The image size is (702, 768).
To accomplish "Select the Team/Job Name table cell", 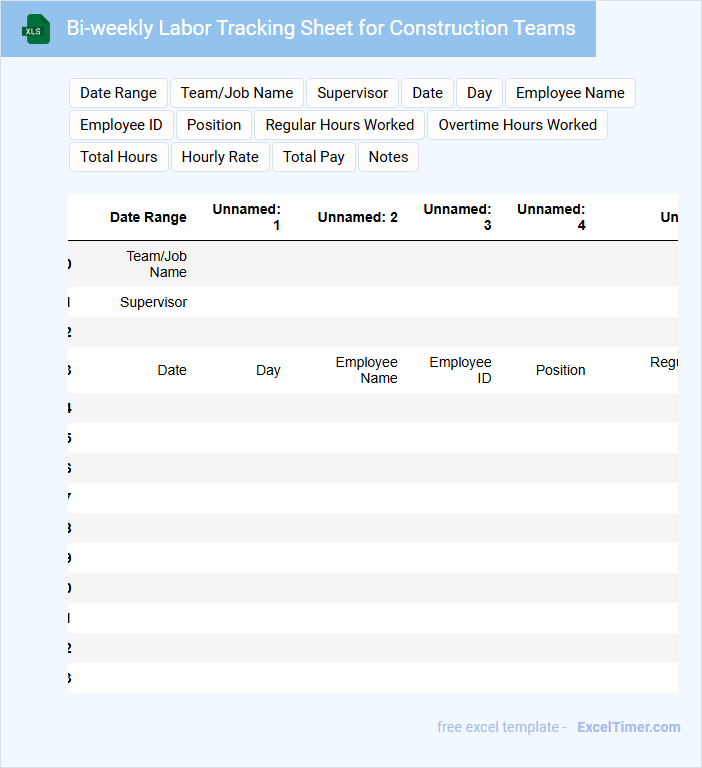I will (x=156, y=264).
